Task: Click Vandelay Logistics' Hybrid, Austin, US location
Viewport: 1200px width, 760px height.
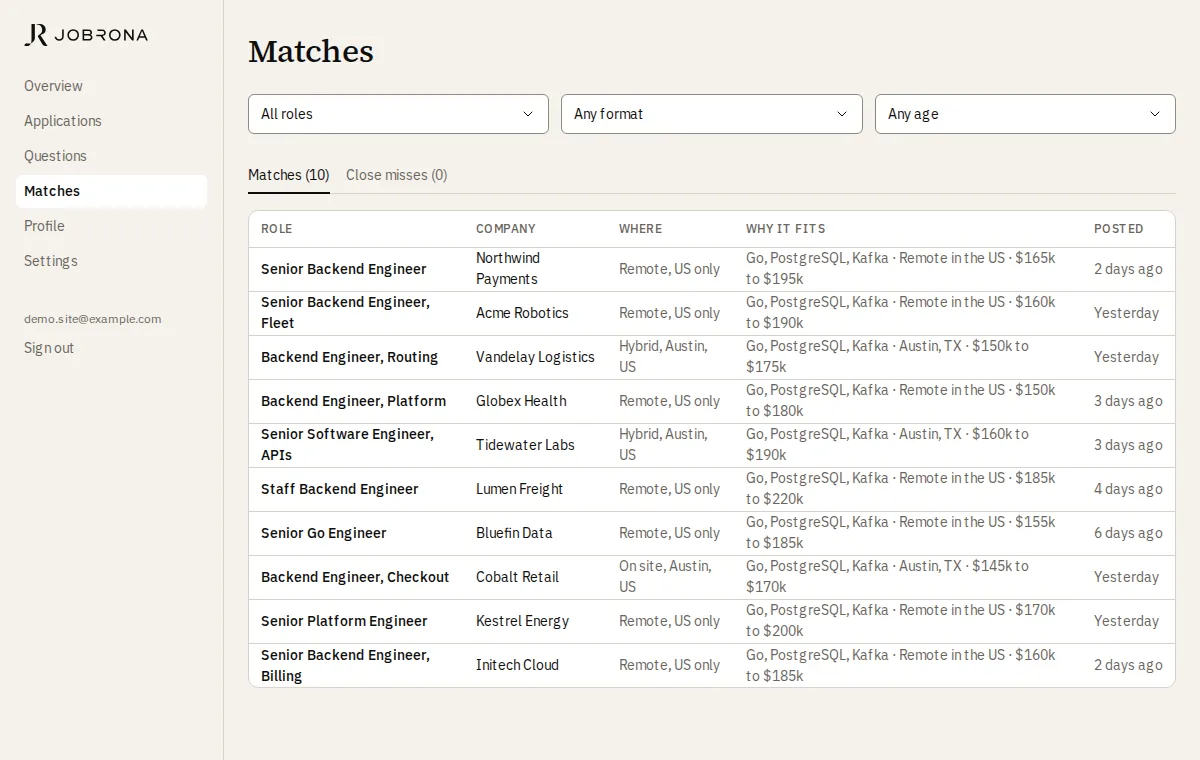Action: click(663, 357)
